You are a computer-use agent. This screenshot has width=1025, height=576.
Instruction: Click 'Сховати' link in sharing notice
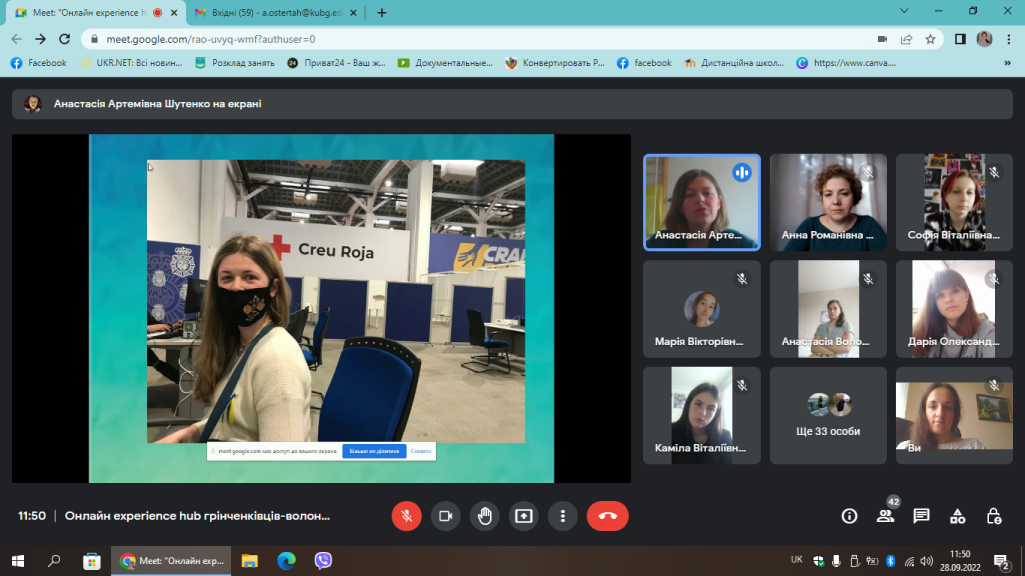coord(420,451)
